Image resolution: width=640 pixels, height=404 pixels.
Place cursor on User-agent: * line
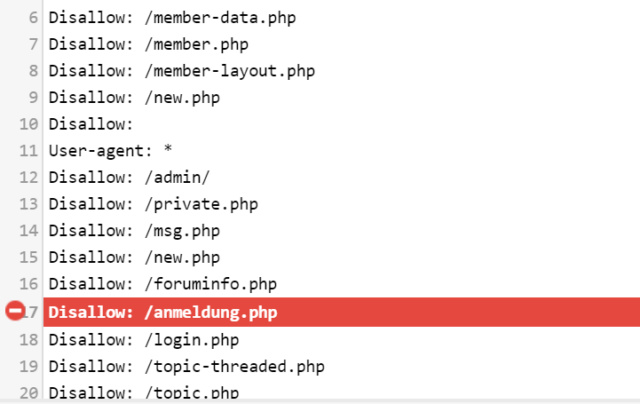click(110, 151)
